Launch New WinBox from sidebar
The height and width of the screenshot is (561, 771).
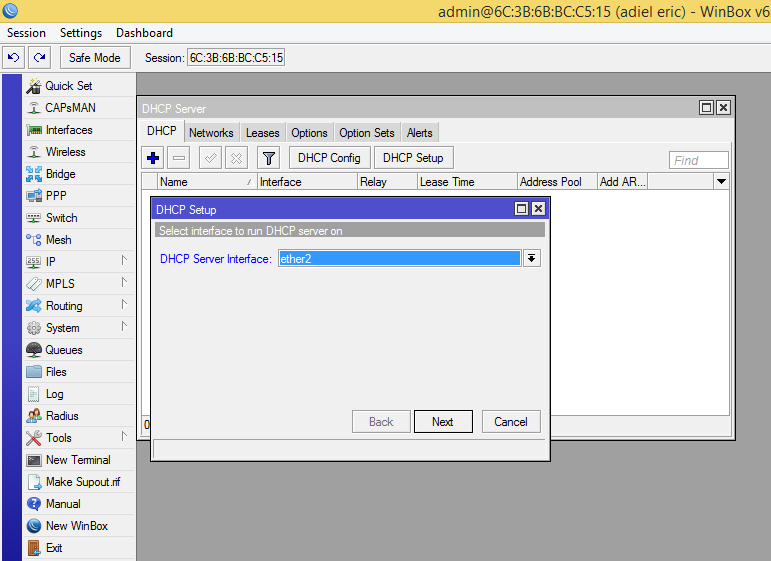[x=79, y=526]
